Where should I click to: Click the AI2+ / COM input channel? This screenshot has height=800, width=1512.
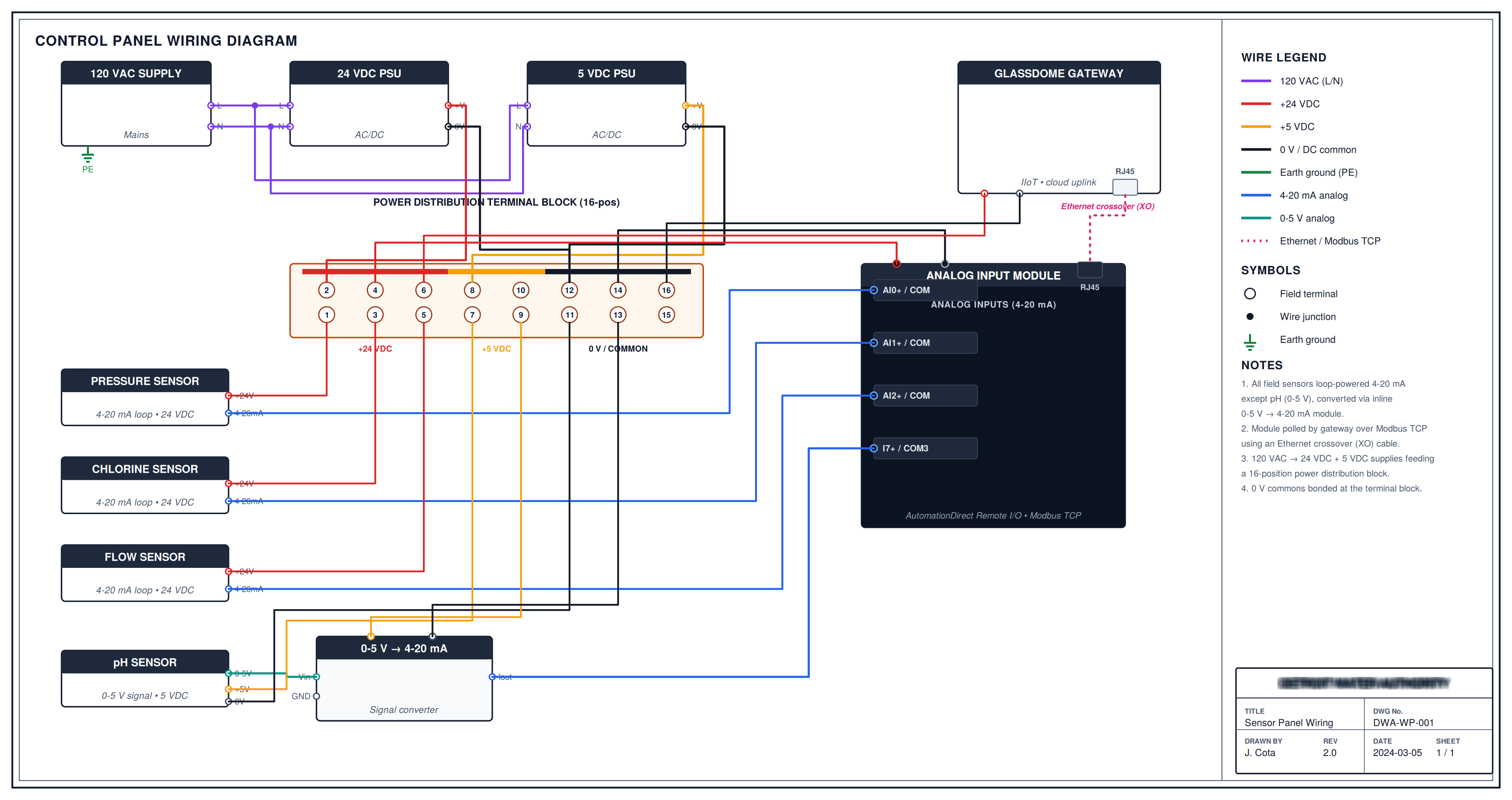point(925,396)
